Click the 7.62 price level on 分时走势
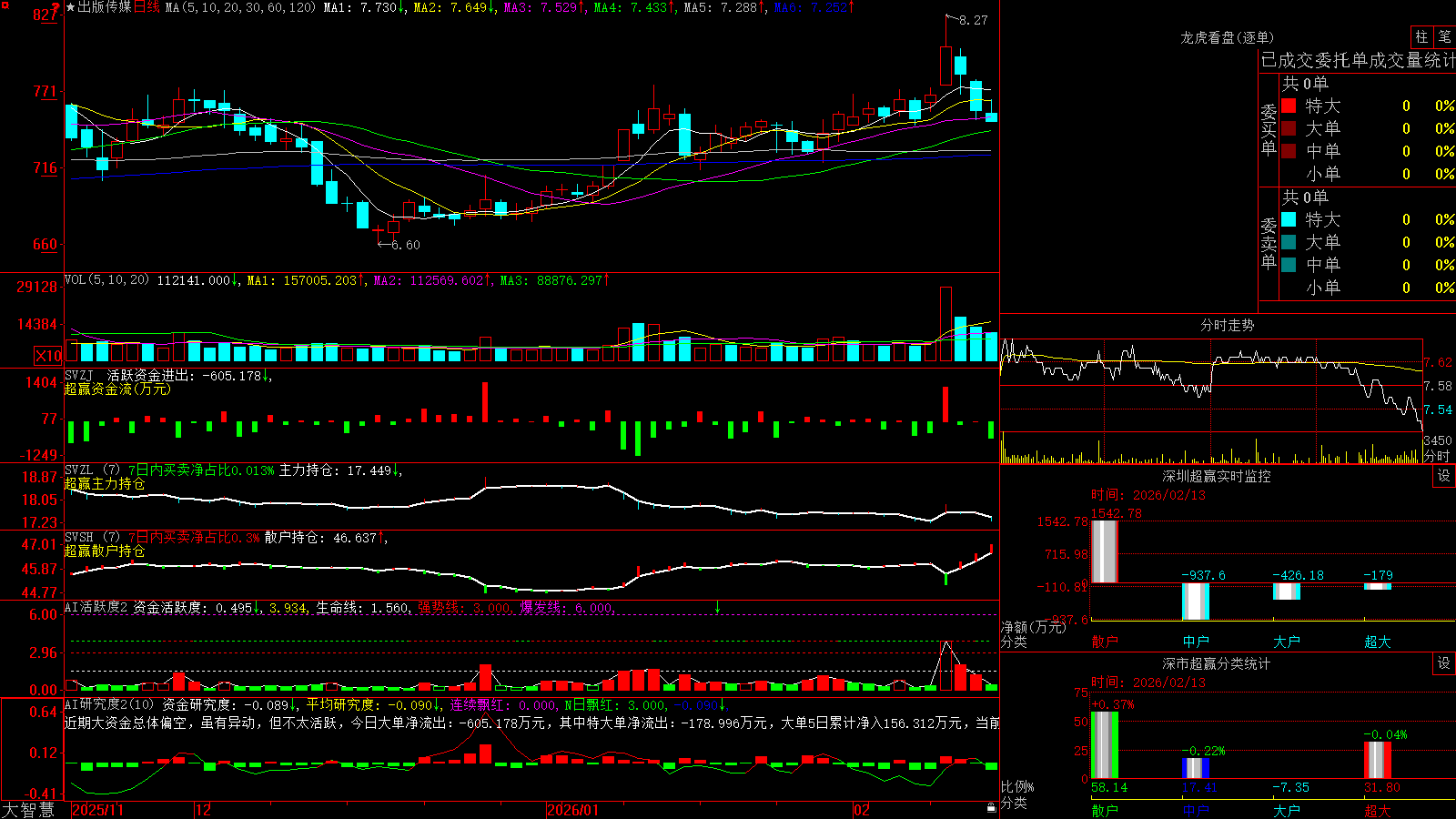This screenshot has height=819, width=1456. [x=1438, y=362]
